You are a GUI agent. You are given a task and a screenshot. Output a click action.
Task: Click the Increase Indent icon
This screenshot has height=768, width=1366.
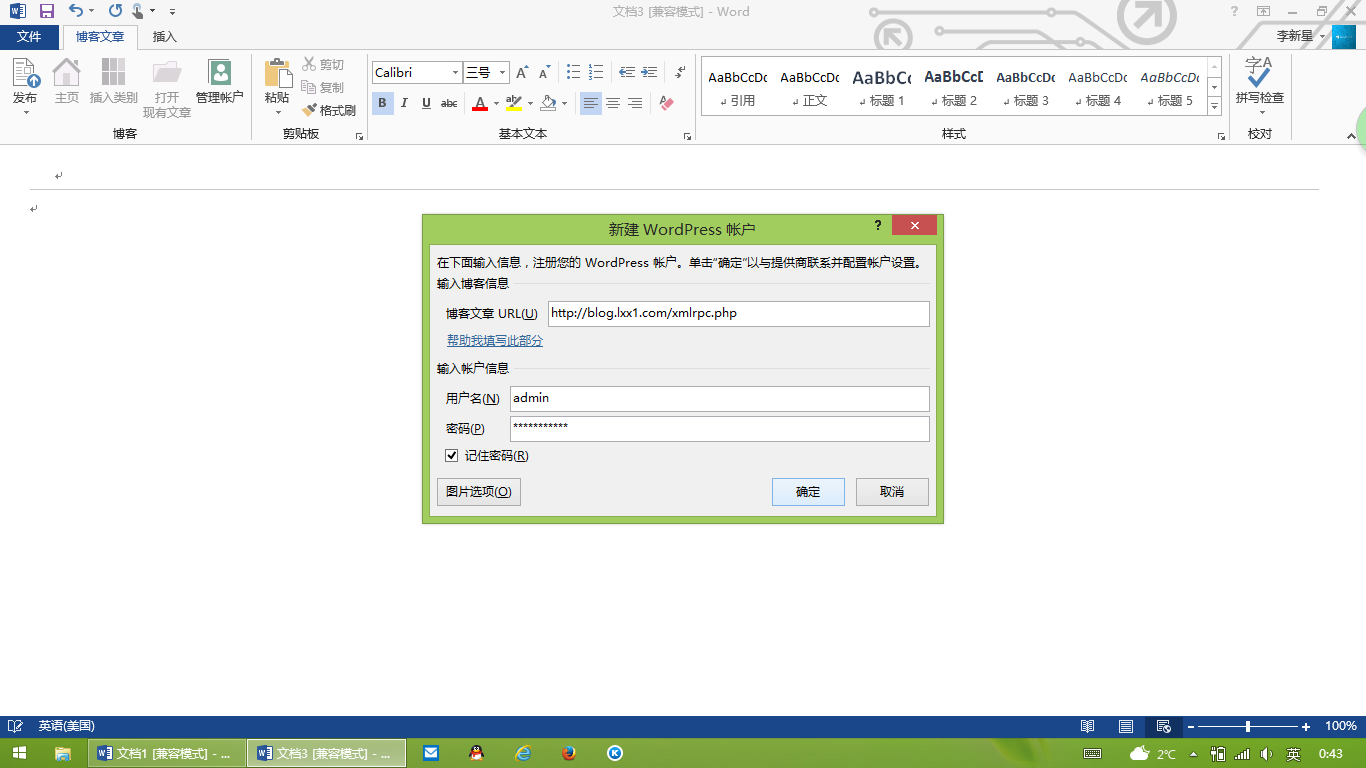click(649, 72)
